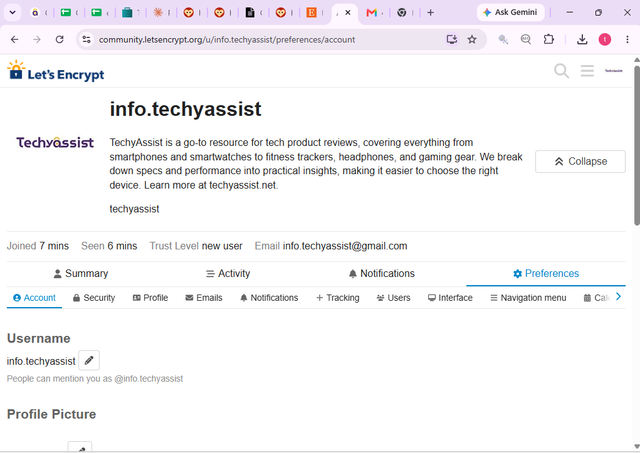The height and width of the screenshot is (453, 640).
Task: Open the Profile preferences section
Action: (x=150, y=298)
